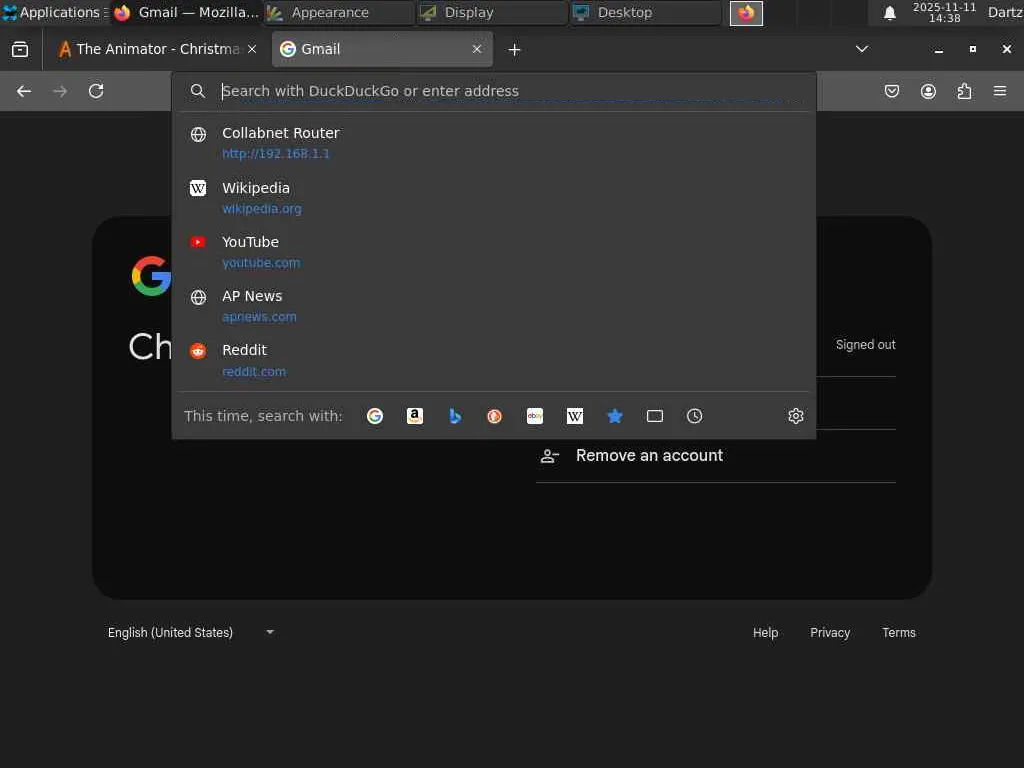Click the Firefox icon in the top panel
Image resolution: width=1024 pixels, height=768 pixels.
pos(746,13)
